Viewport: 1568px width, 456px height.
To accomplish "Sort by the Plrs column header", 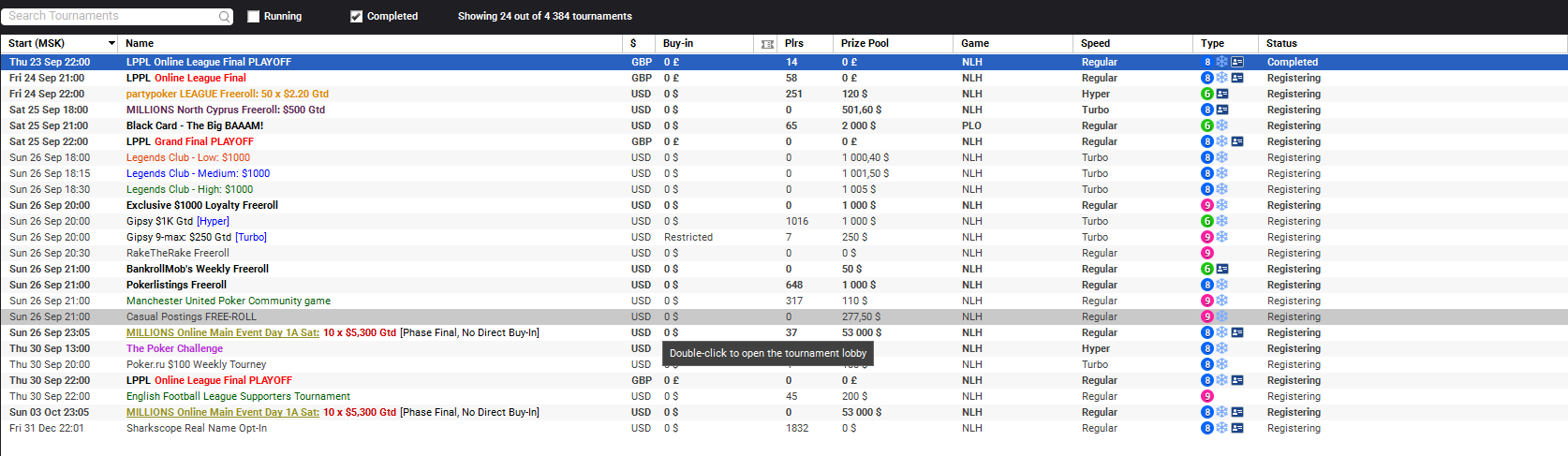I will (805, 43).
